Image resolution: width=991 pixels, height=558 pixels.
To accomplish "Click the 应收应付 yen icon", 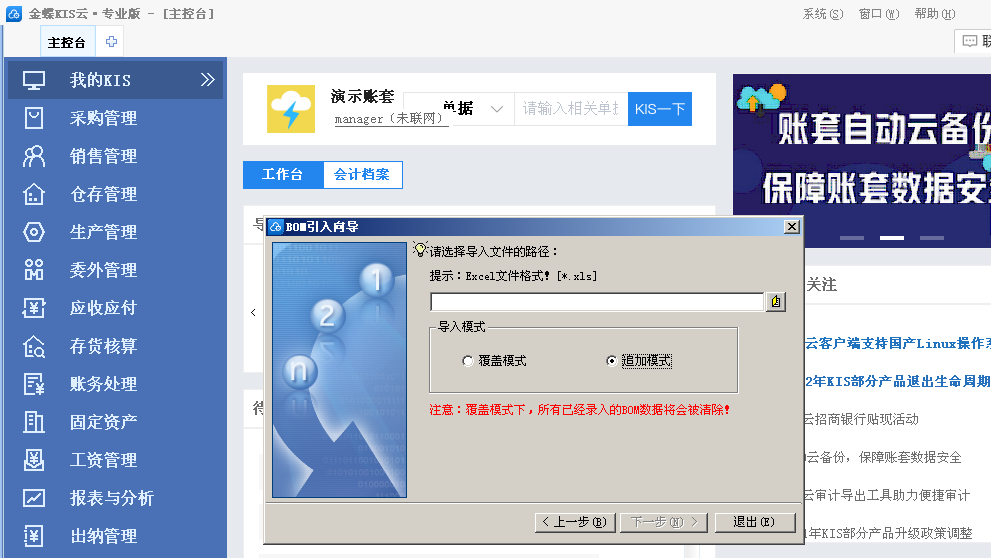I will pos(34,308).
